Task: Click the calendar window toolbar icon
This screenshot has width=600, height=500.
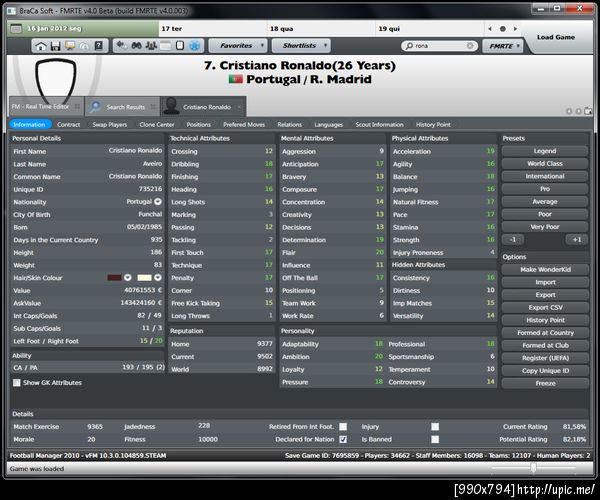Action: 165,46
